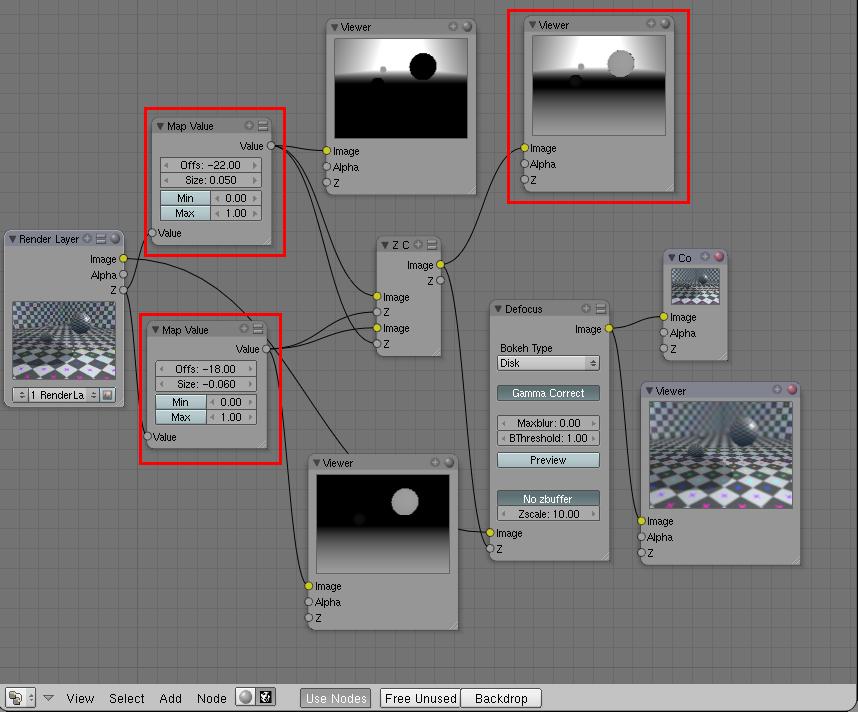Click the Render Layer Z output socket
858x712 pixels.
123,290
